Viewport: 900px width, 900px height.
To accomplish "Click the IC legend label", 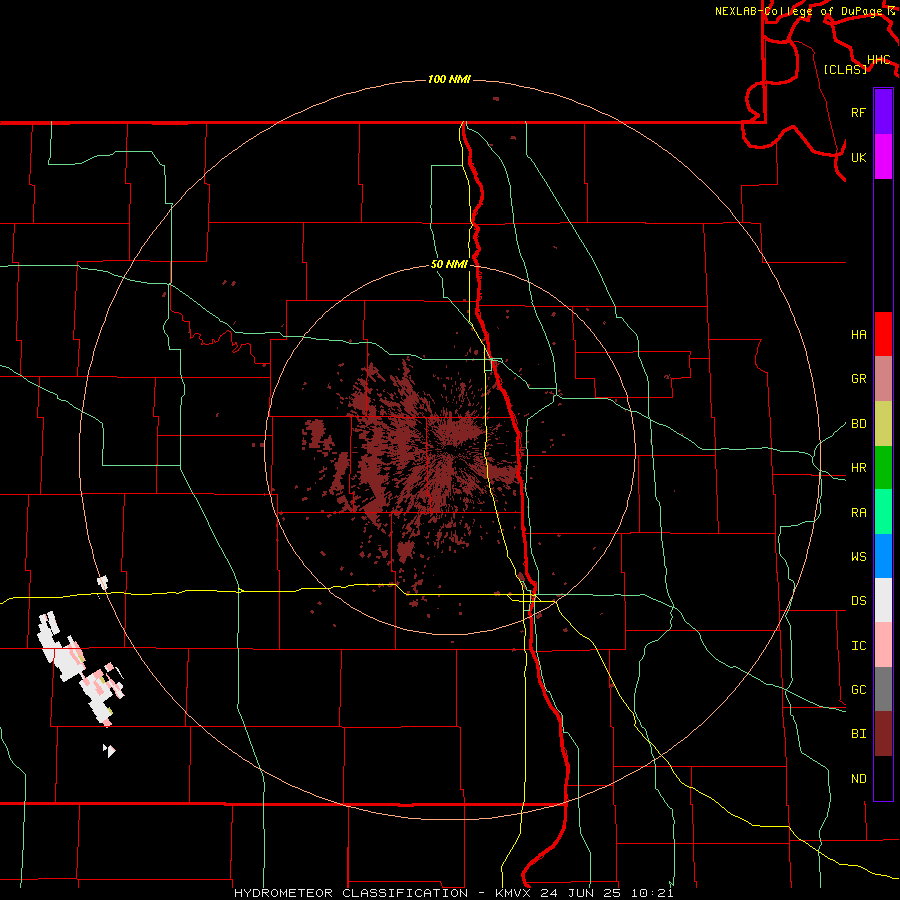I will (x=858, y=645).
